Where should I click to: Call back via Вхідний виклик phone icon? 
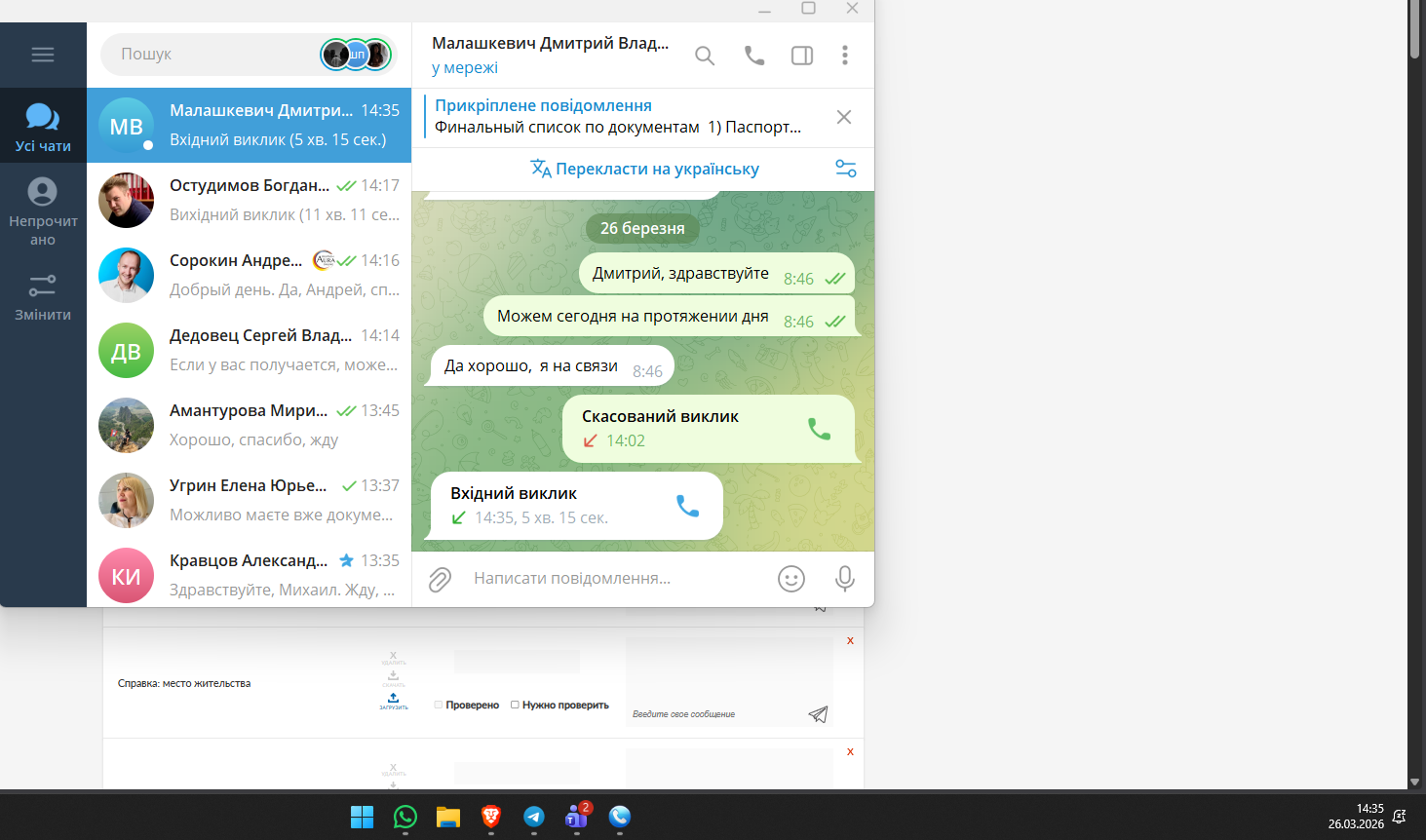[687, 506]
